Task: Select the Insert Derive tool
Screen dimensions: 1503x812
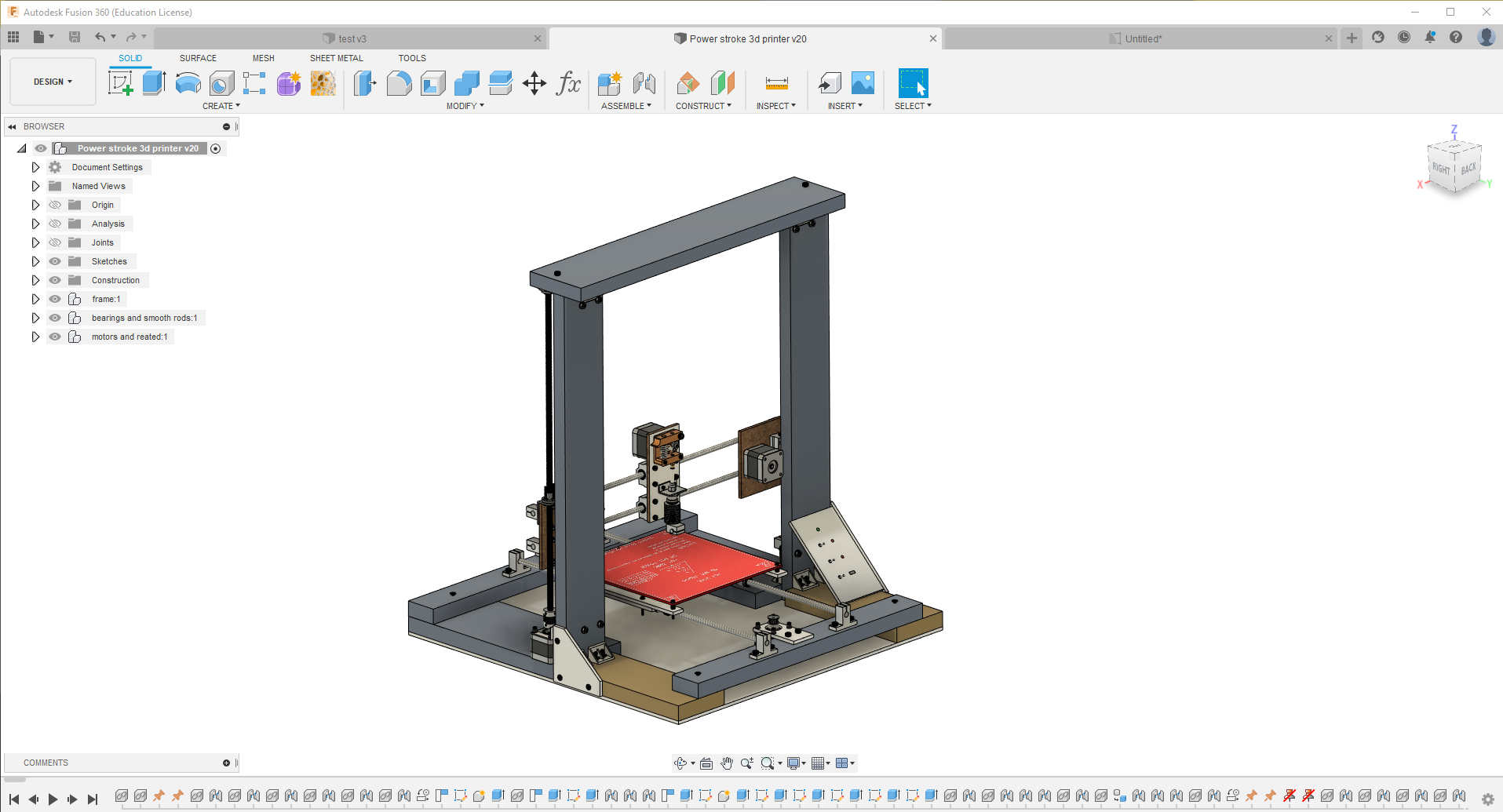Action: (x=829, y=83)
